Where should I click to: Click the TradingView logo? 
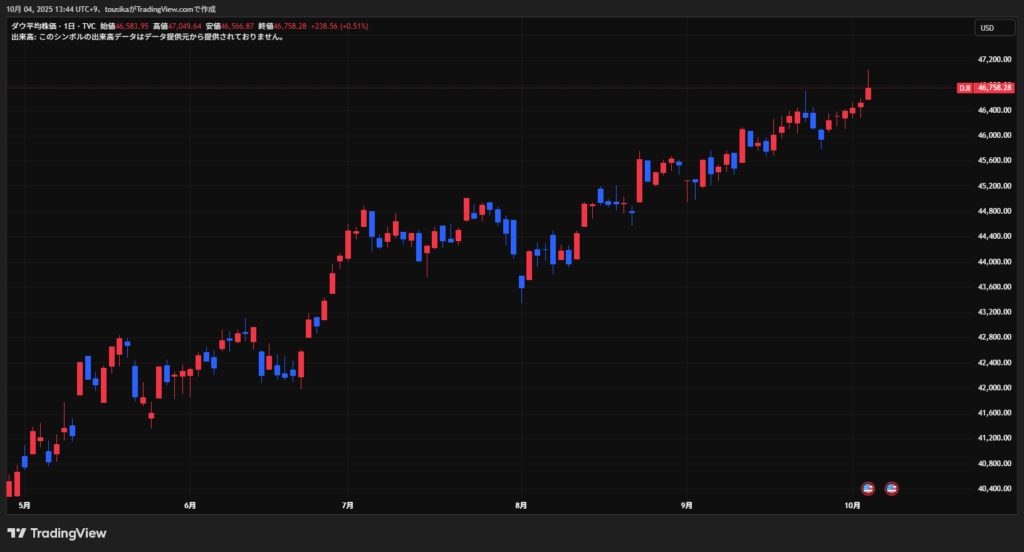tap(57, 533)
